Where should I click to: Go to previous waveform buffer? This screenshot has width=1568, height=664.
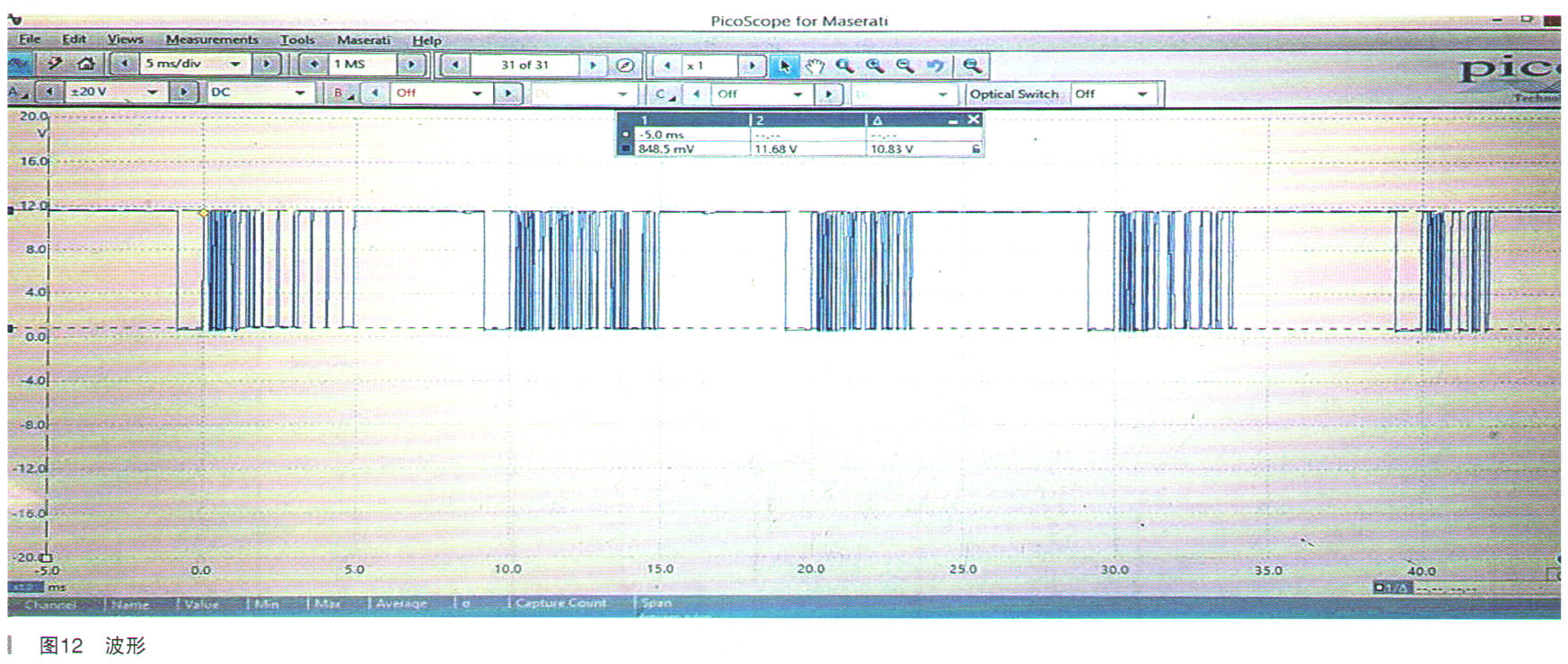coord(455,65)
